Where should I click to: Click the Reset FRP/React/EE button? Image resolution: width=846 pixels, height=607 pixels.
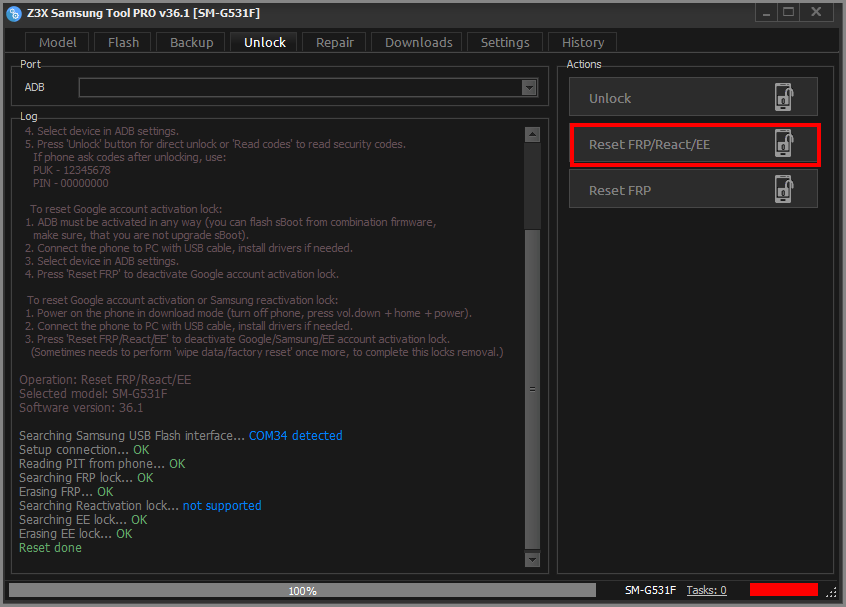[695, 144]
